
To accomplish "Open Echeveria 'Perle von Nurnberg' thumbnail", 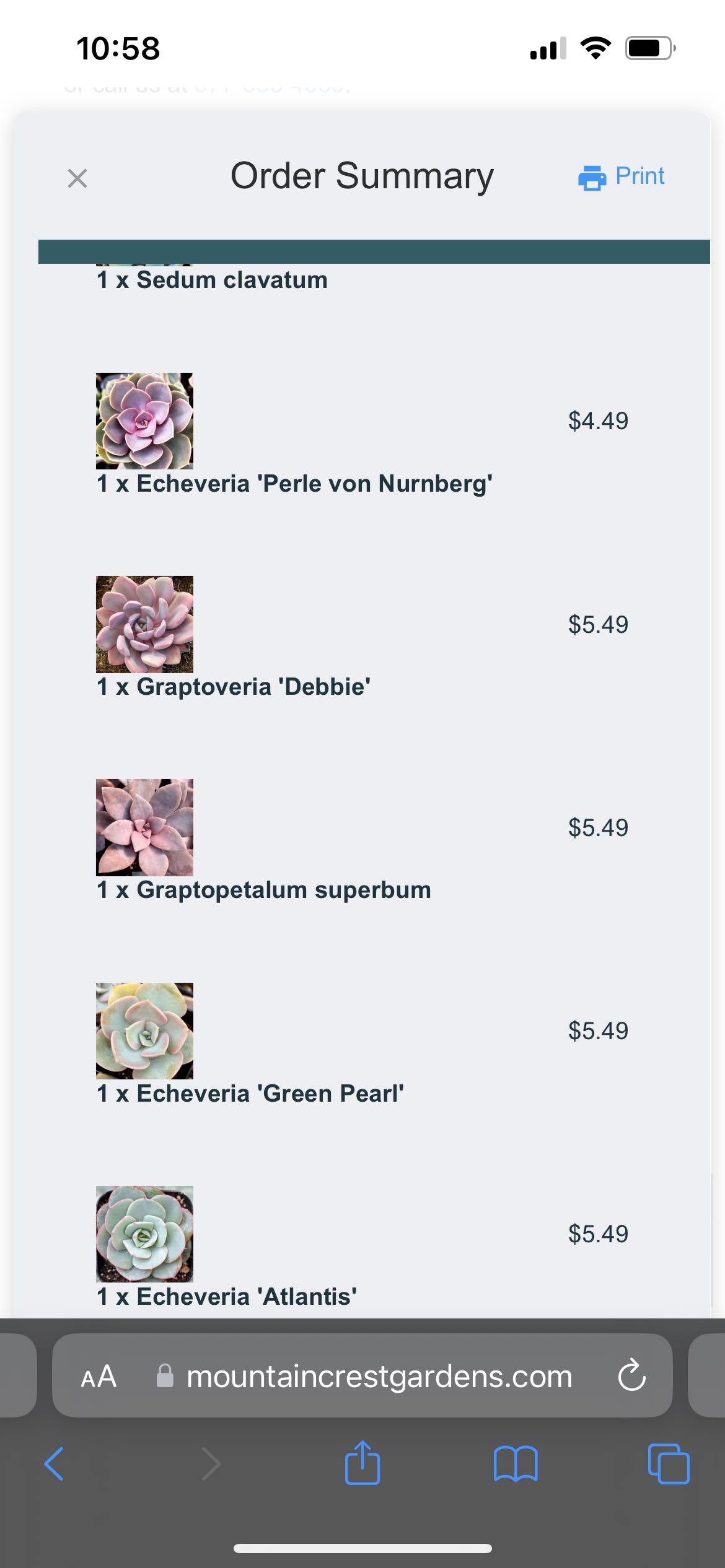I will 144,420.
